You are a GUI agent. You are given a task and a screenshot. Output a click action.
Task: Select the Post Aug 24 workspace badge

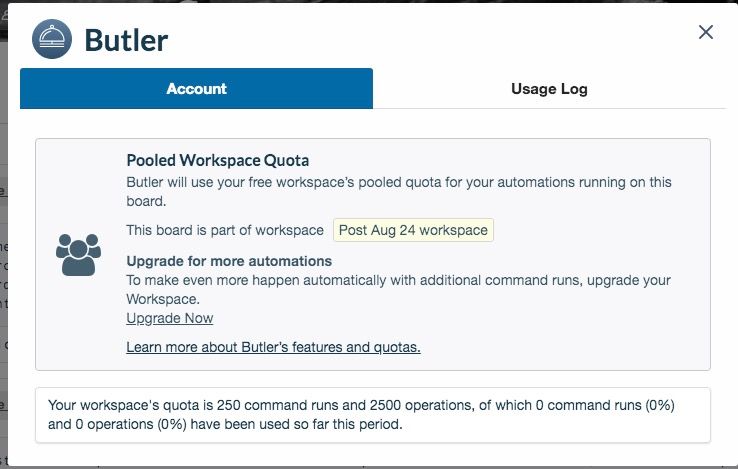tap(413, 230)
